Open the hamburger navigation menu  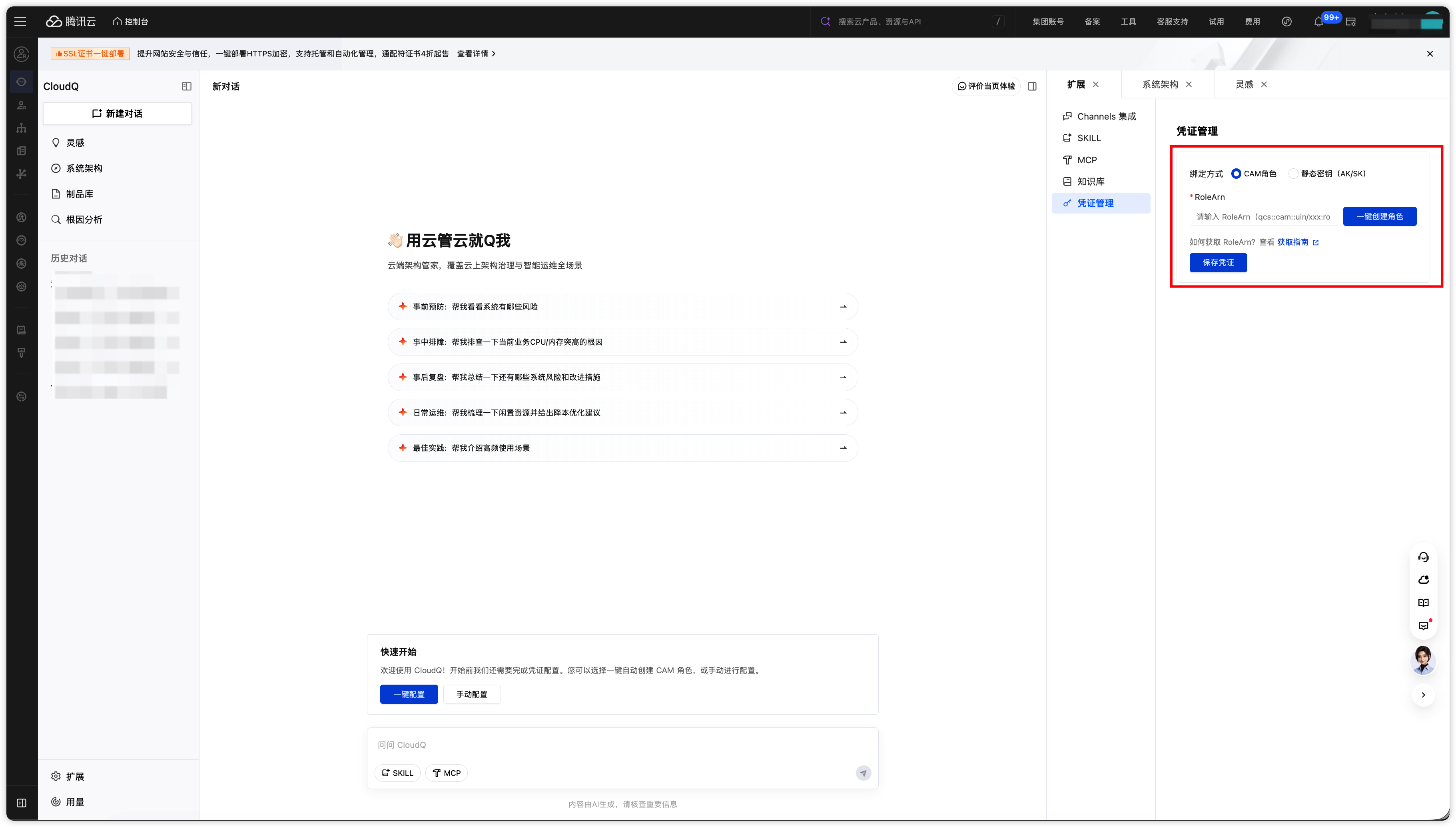pos(20,22)
